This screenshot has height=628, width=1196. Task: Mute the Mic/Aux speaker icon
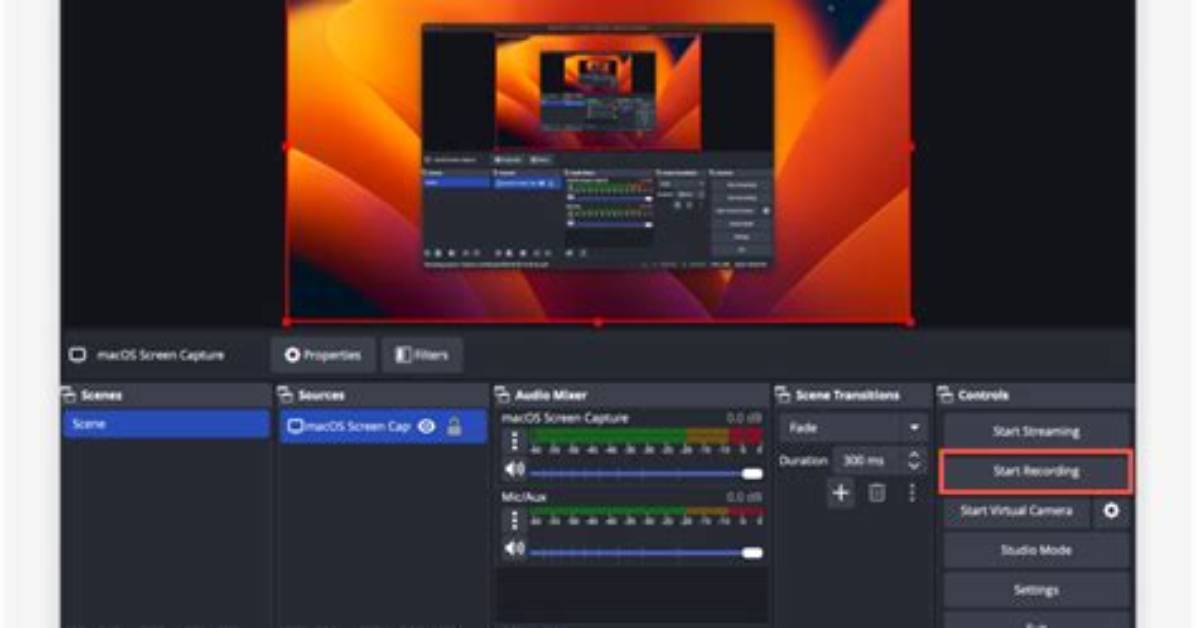pos(515,549)
